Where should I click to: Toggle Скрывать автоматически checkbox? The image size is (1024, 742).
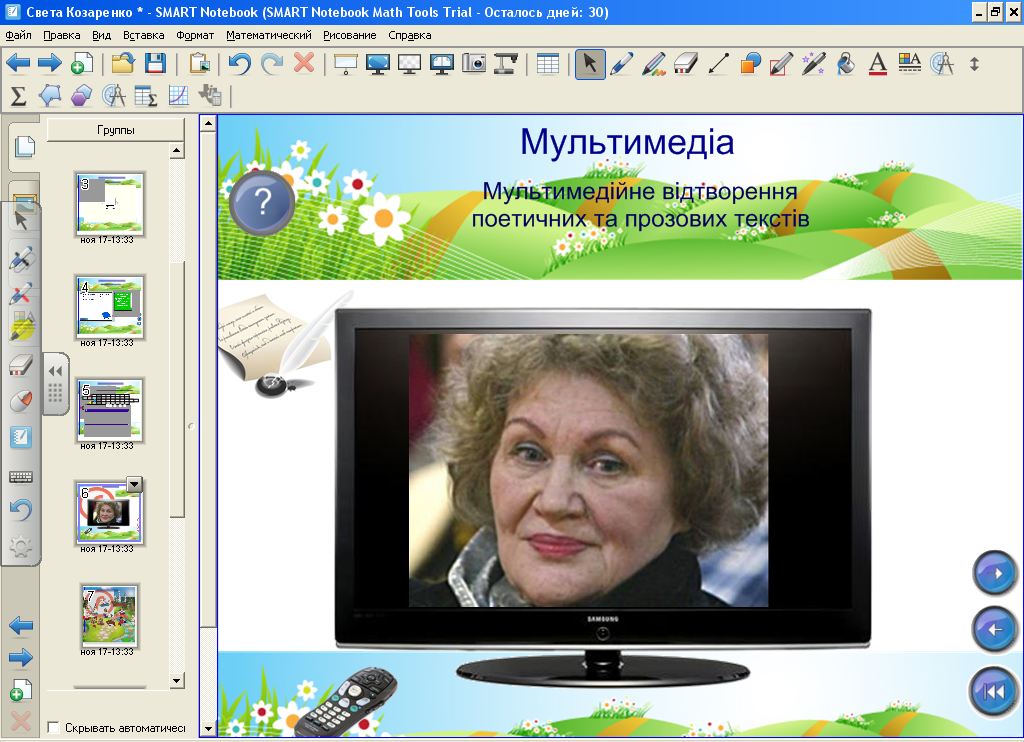click(54, 727)
